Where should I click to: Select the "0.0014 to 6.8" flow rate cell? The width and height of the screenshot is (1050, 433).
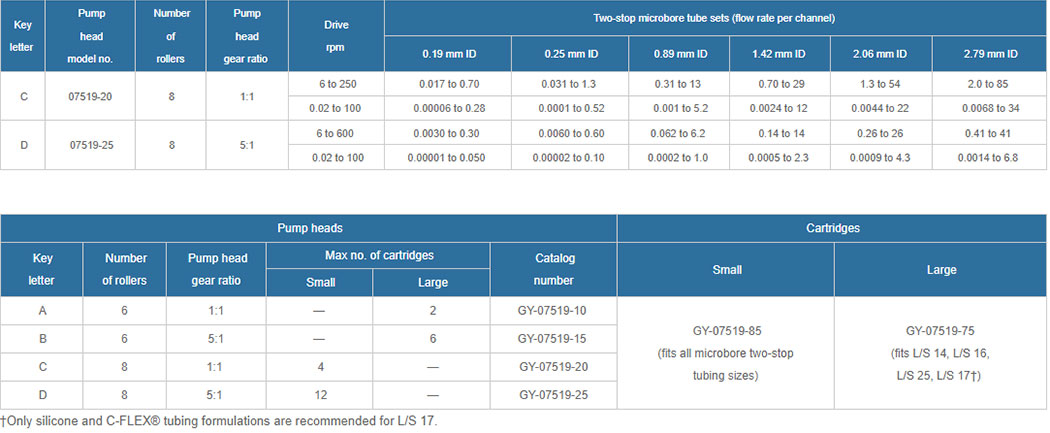click(990, 157)
